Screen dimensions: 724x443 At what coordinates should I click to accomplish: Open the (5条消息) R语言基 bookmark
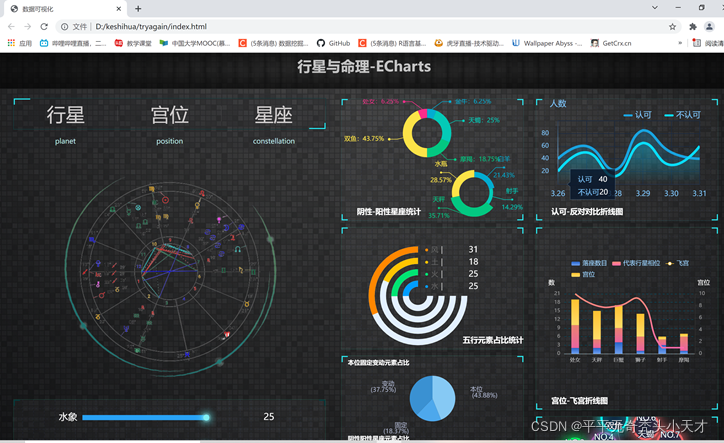point(392,43)
